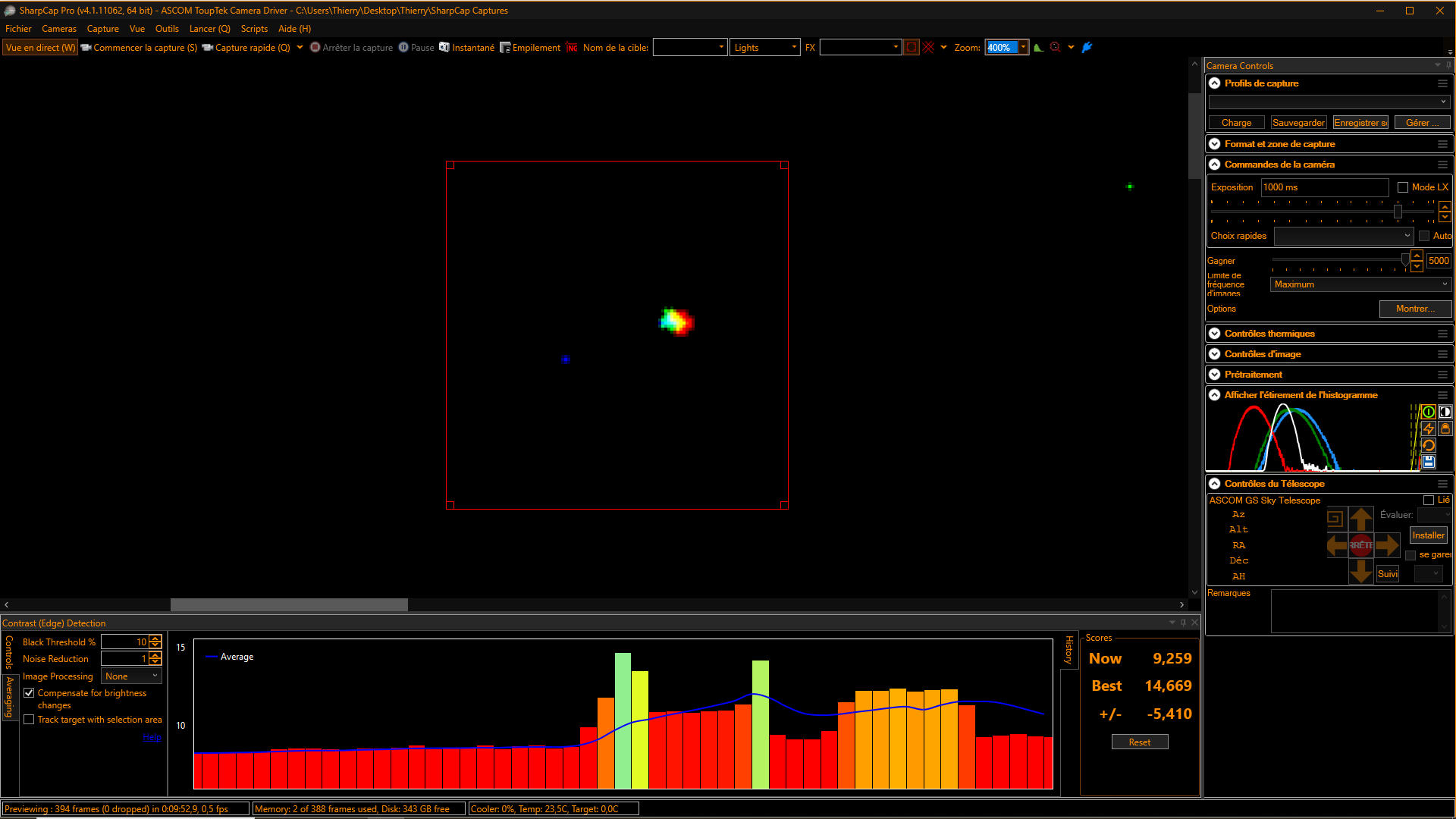Click the blue plug connection icon
The height and width of the screenshot is (819, 1456).
click(x=1087, y=47)
